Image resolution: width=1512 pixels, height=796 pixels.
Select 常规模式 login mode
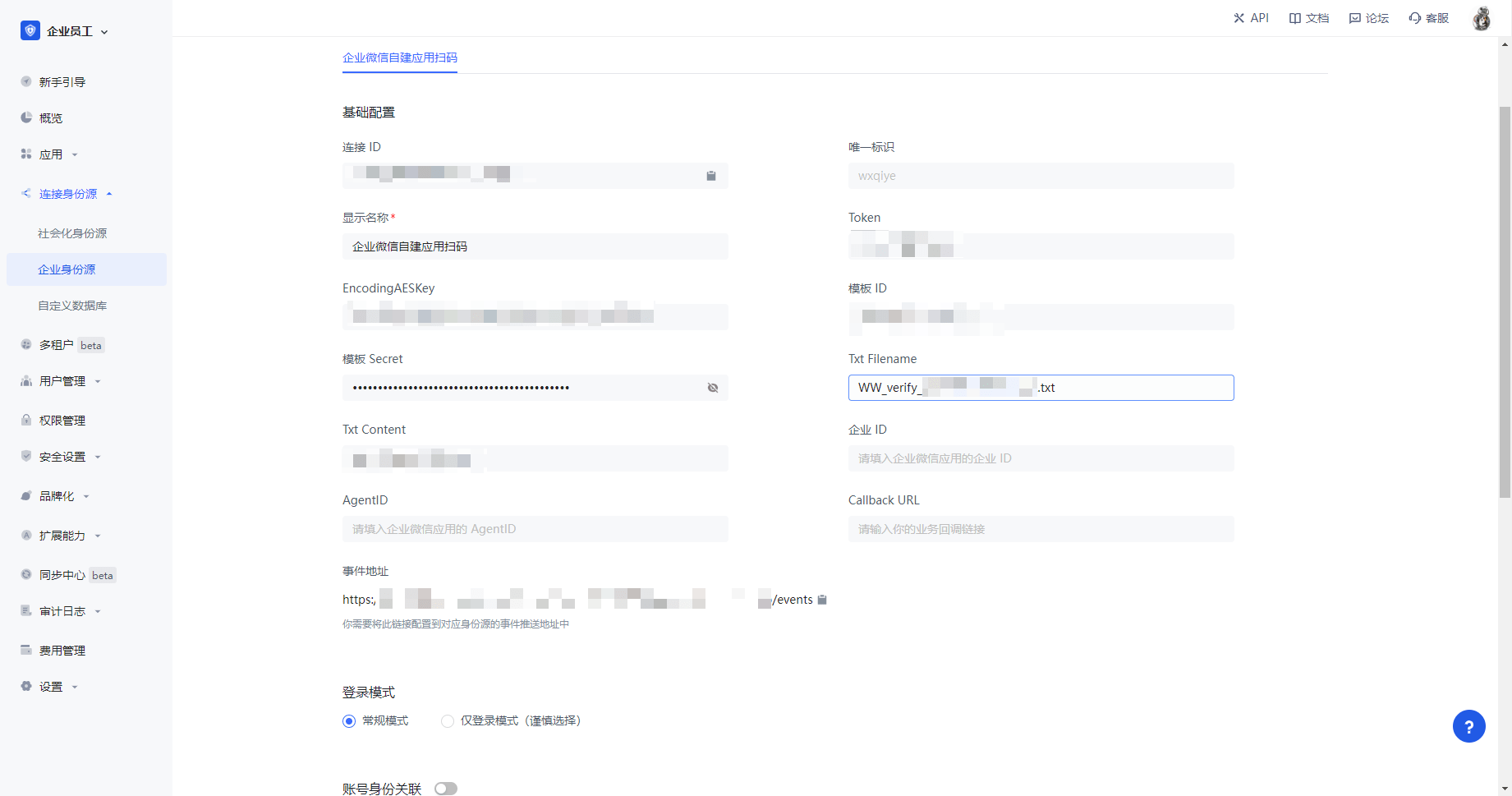click(x=349, y=721)
